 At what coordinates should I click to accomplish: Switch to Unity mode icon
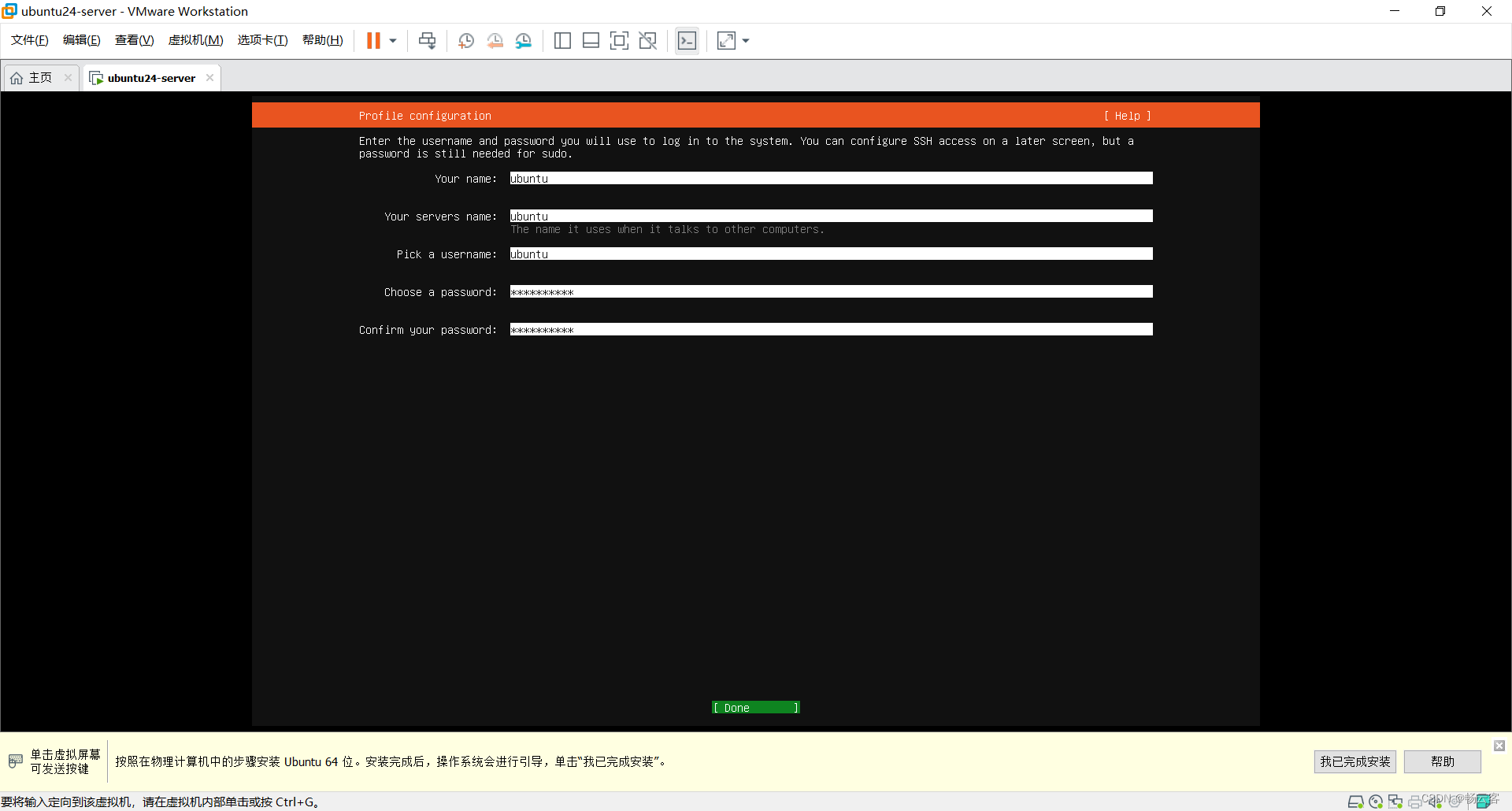(x=648, y=41)
